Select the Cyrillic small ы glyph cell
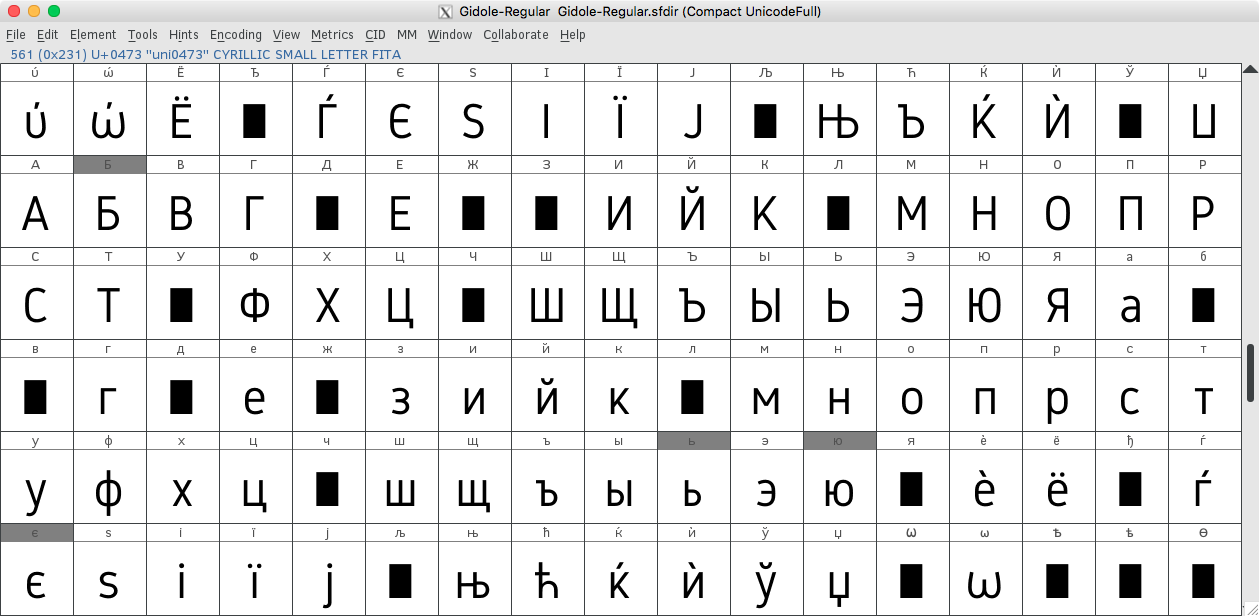 tap(620, 487)
